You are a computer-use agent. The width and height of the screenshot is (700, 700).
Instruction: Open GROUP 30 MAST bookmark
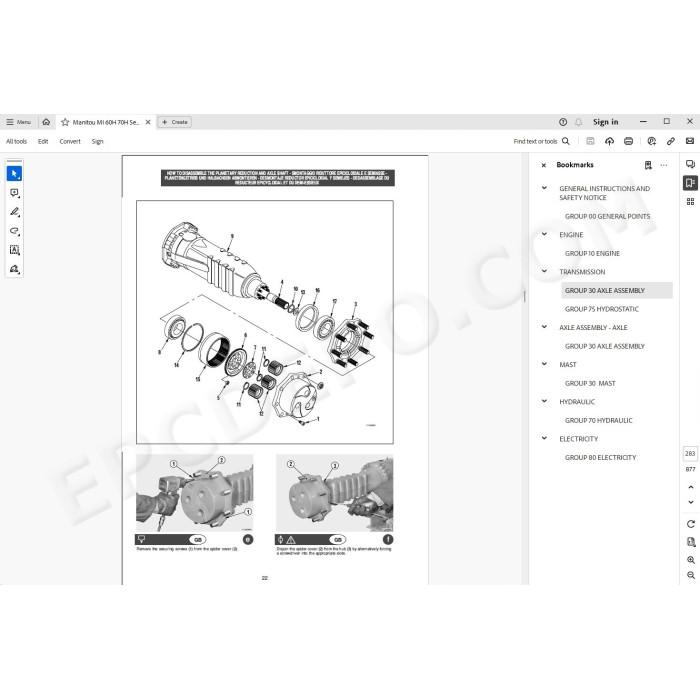(590, 383)
